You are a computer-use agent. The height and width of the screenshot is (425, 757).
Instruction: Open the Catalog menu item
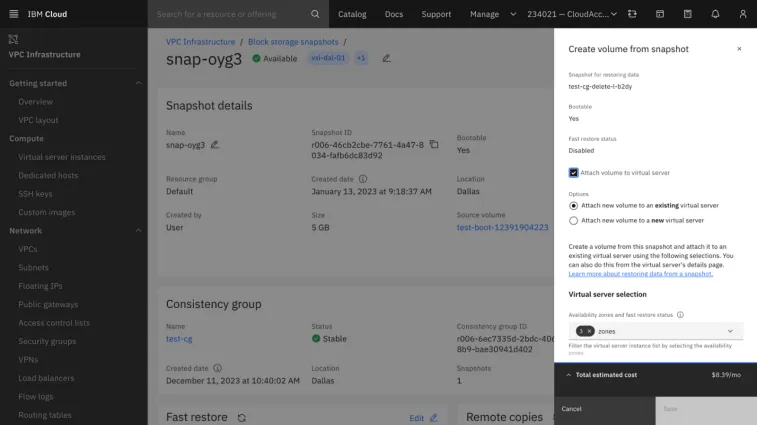point(352,14)
